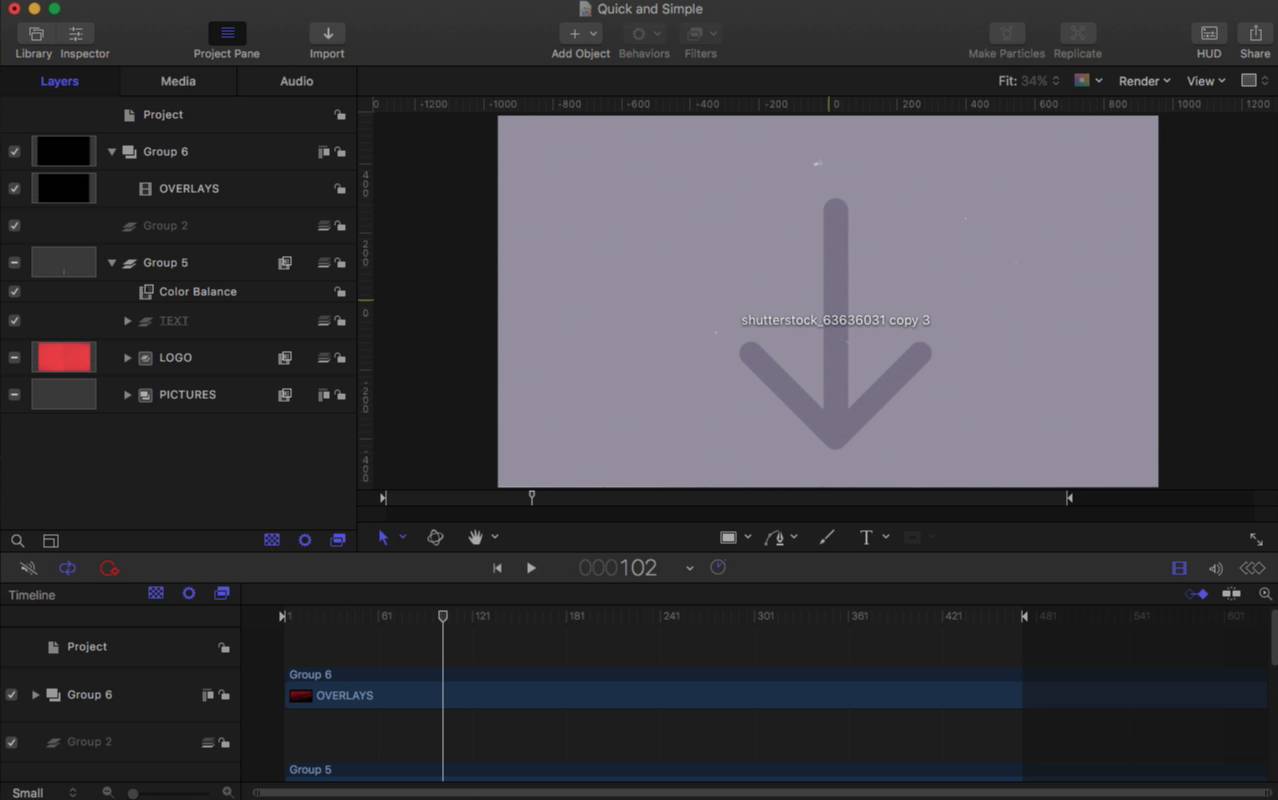Toggle Loop playback button

(68, 568)
